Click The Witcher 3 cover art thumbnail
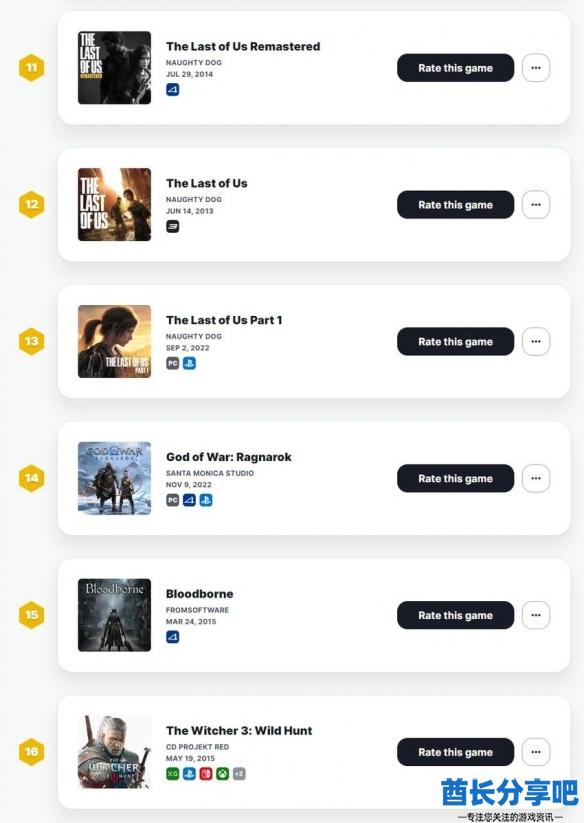The width and height of the screenshot is (584, 823). click(114, 752)
